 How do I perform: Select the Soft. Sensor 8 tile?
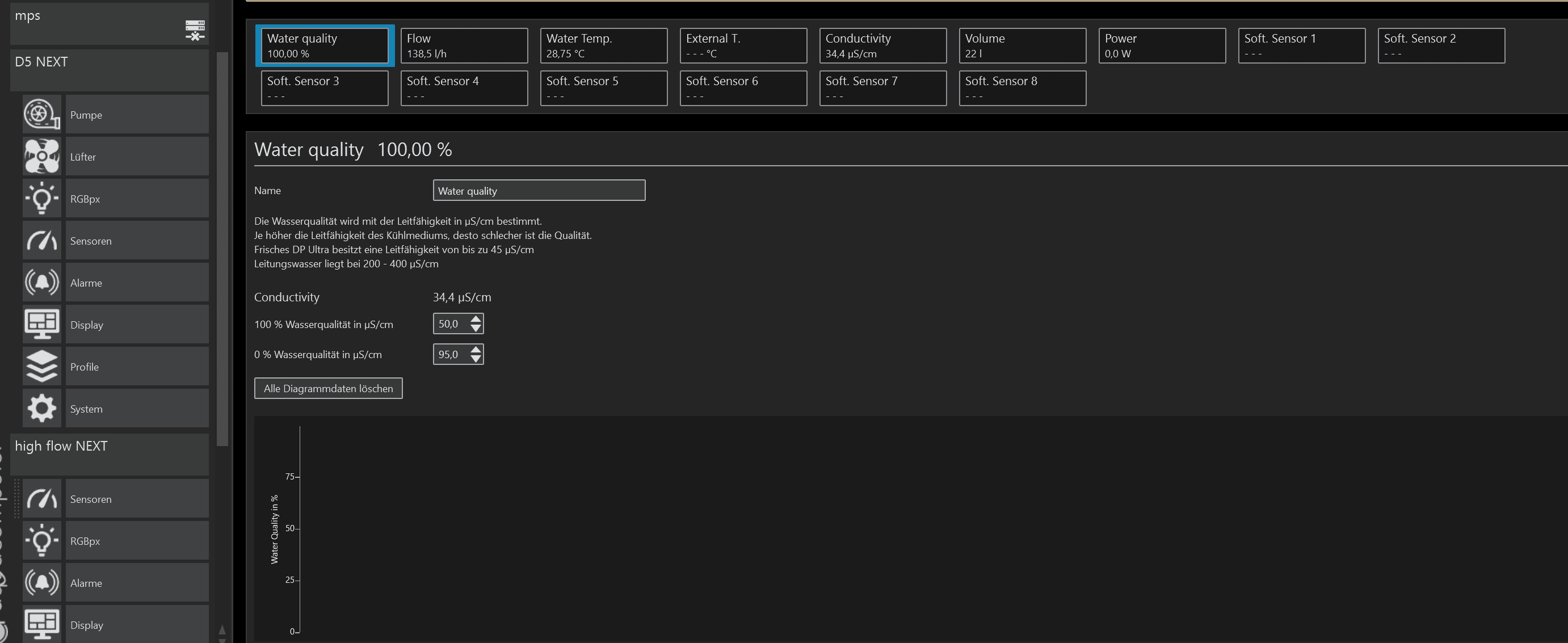(x=1023, y=89)
